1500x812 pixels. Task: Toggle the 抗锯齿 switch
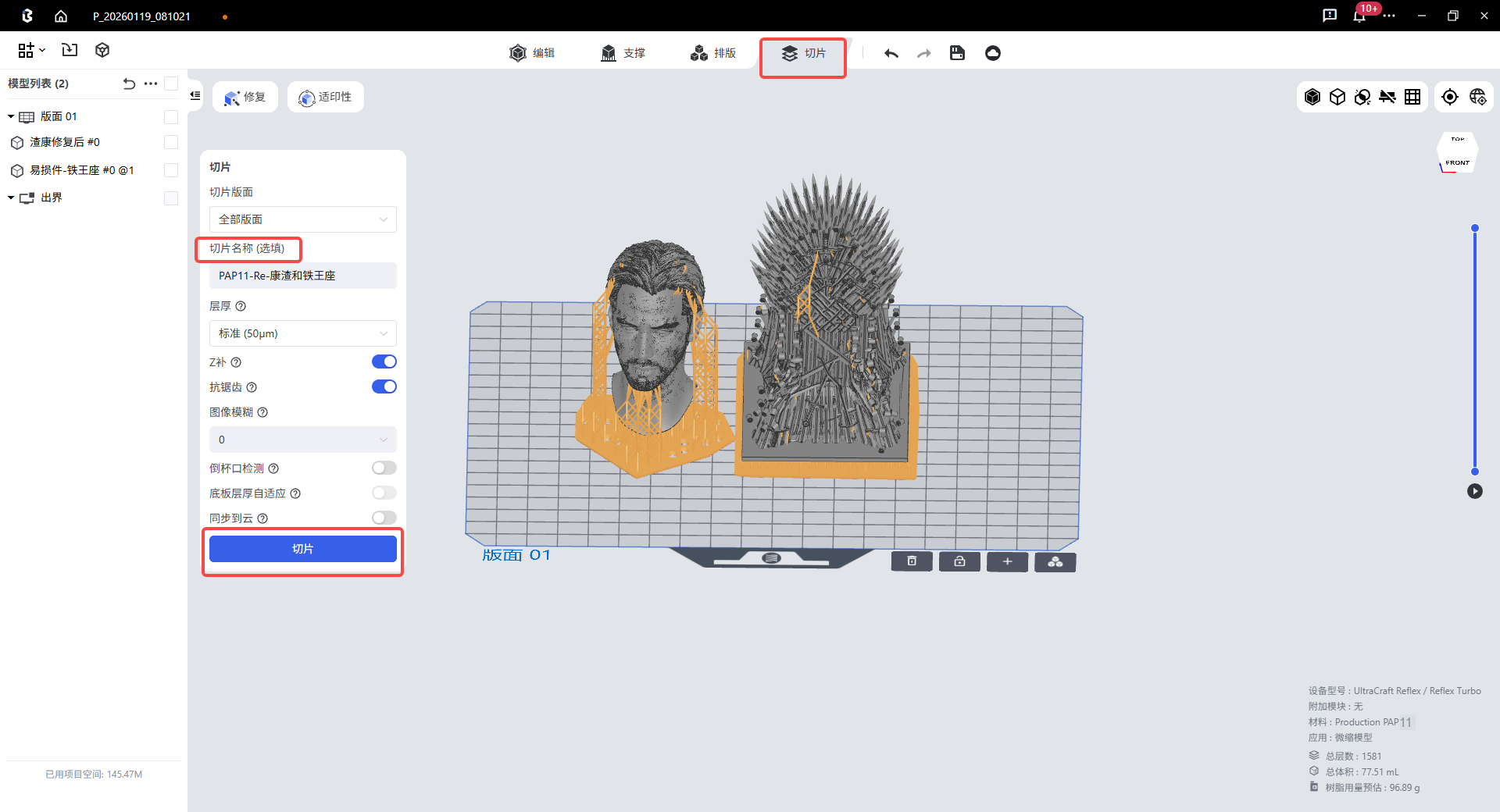(384, 386)
